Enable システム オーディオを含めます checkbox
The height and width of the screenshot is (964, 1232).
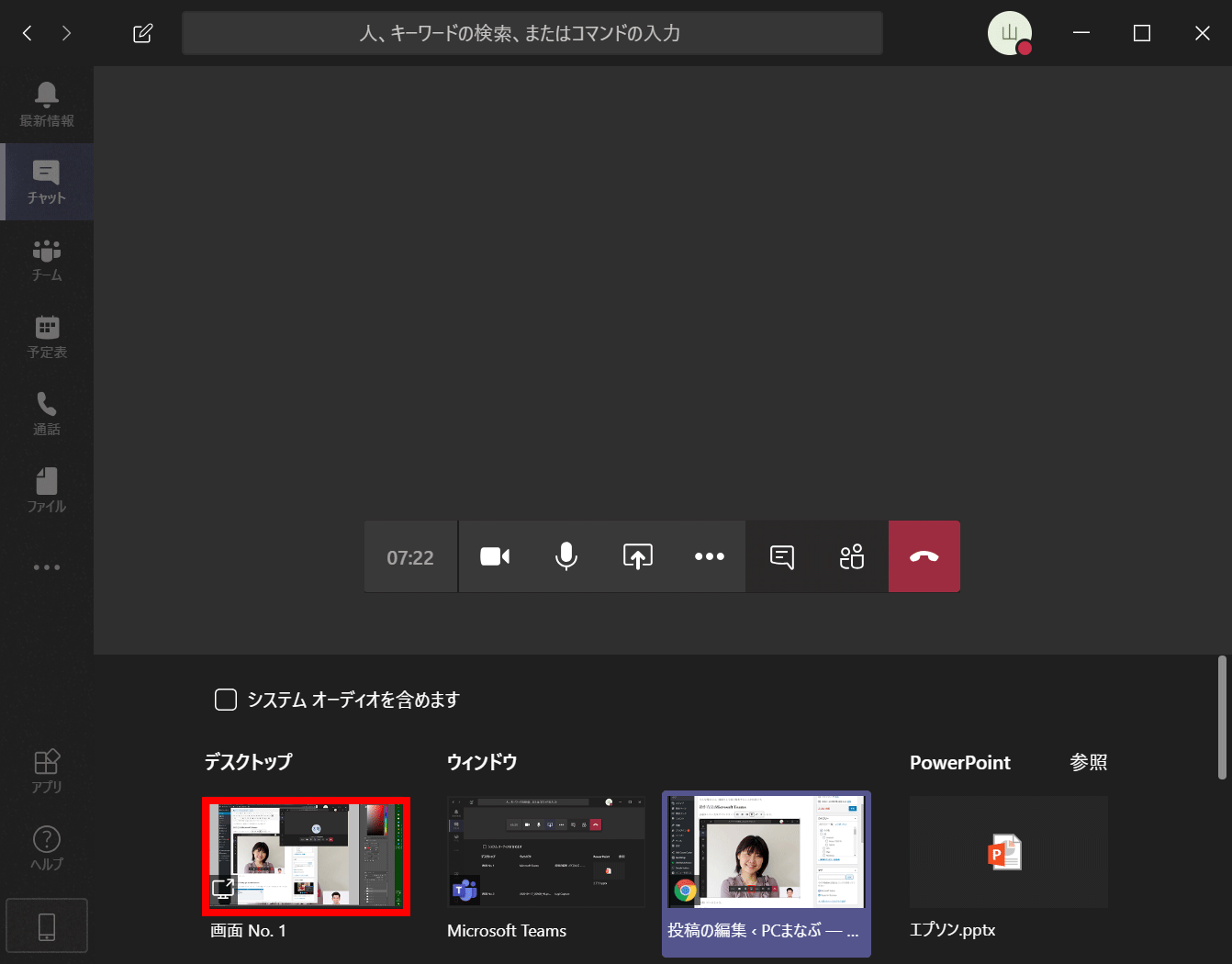tap(226, 700)
